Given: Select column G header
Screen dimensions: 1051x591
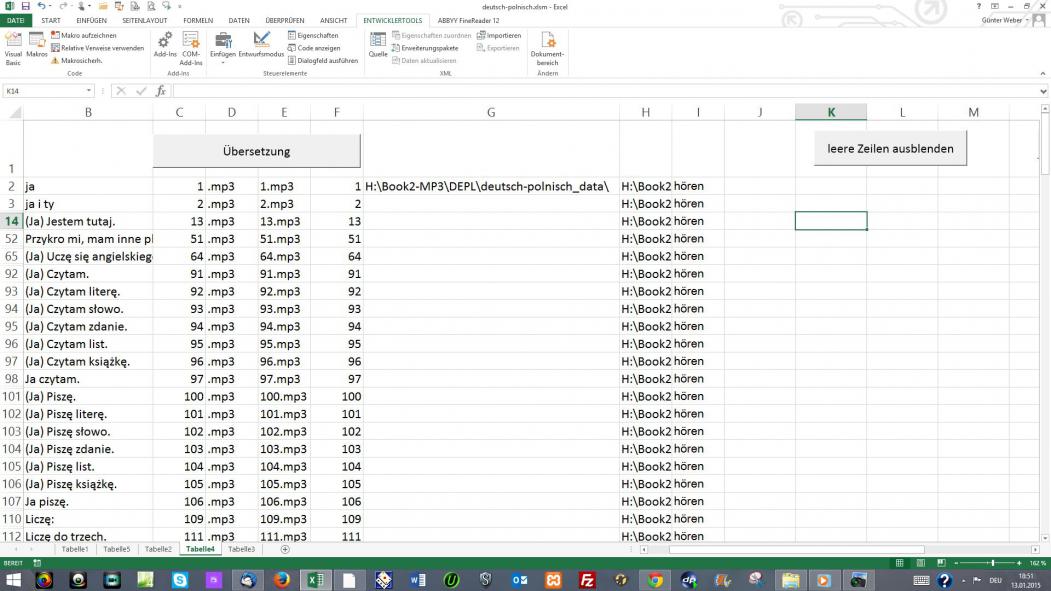Looking at the screenshot, I should [x=491, y=113].
